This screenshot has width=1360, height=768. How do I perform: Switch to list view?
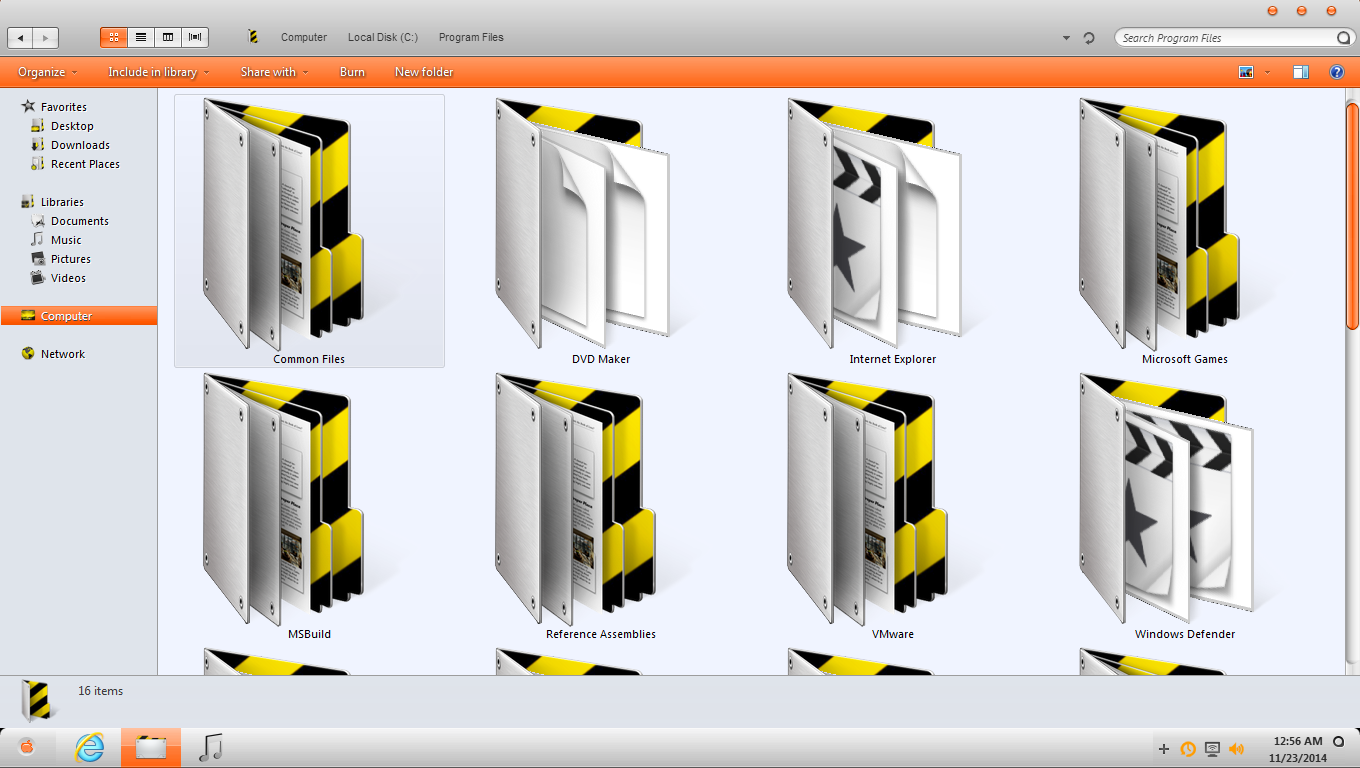click(x=140, y=37)
